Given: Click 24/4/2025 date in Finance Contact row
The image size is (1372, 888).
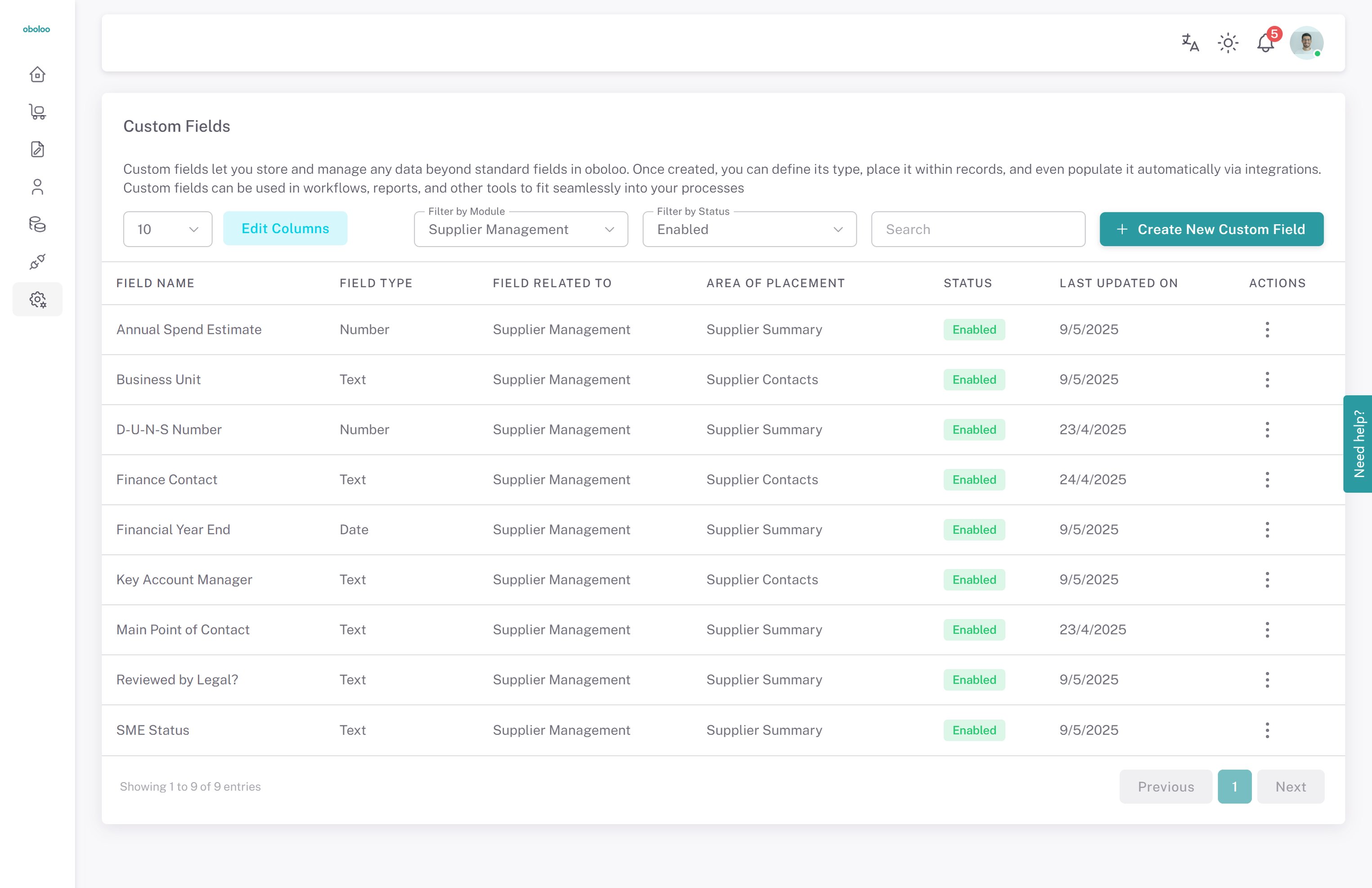Looking at the screenshot, I should (1093, 480).
